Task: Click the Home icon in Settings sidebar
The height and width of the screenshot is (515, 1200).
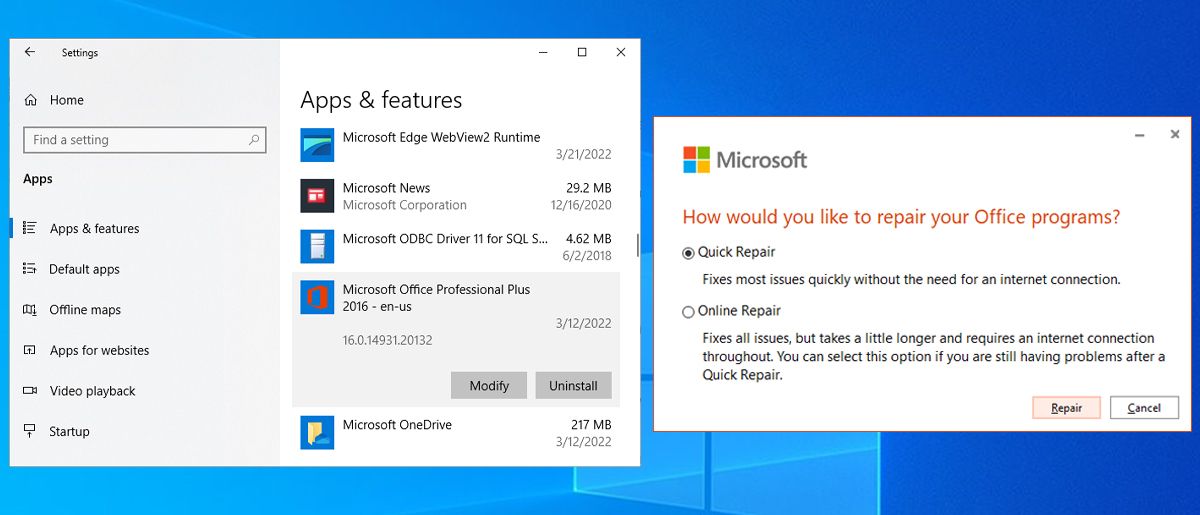Action: click(31, 100)
